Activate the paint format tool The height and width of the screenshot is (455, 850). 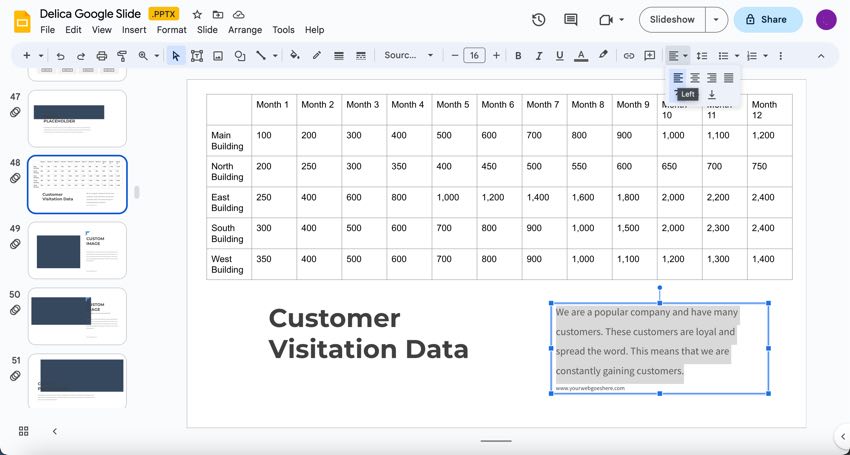(x=122, y=56)
